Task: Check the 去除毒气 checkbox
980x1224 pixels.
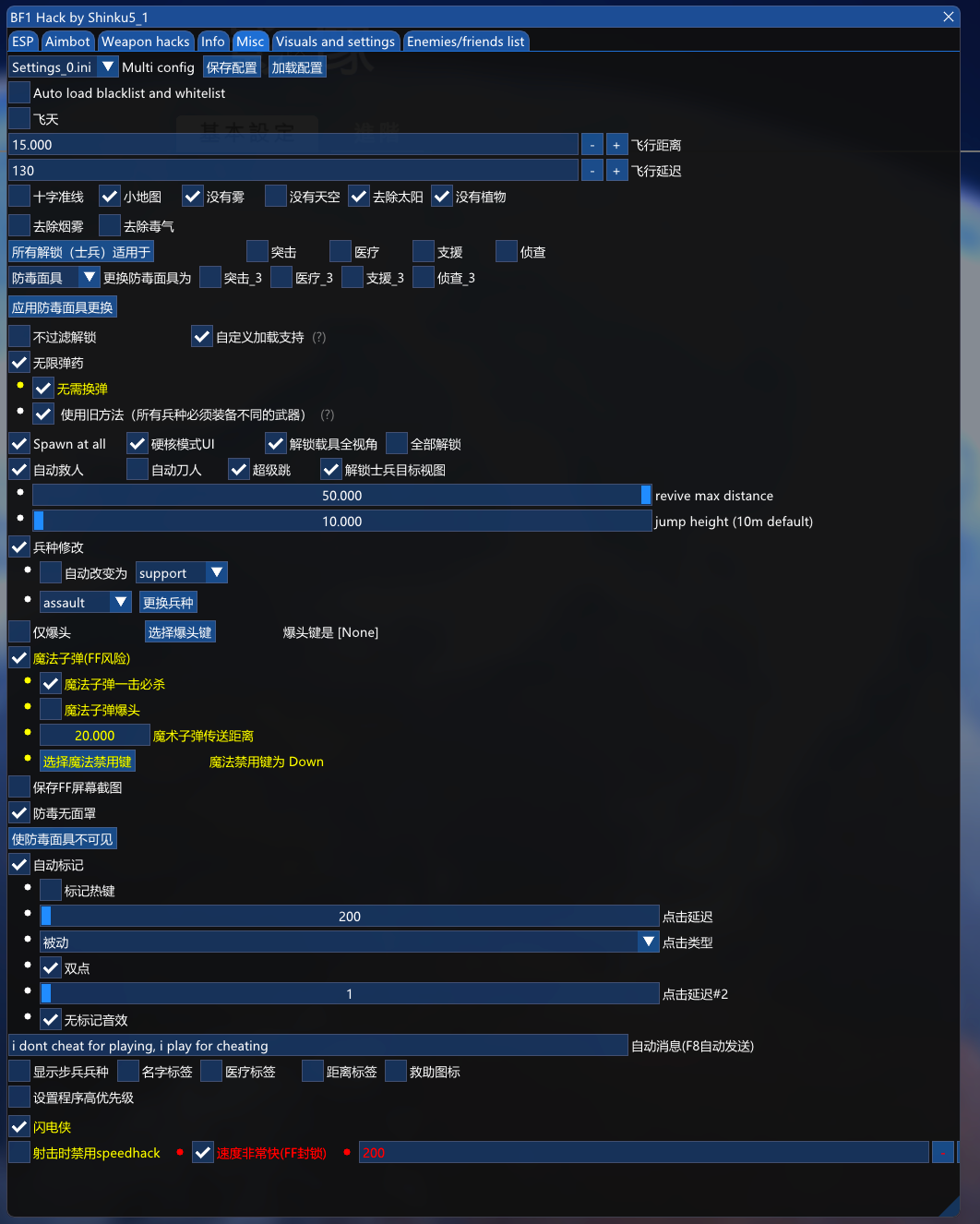Action: (x=110, y=226)
